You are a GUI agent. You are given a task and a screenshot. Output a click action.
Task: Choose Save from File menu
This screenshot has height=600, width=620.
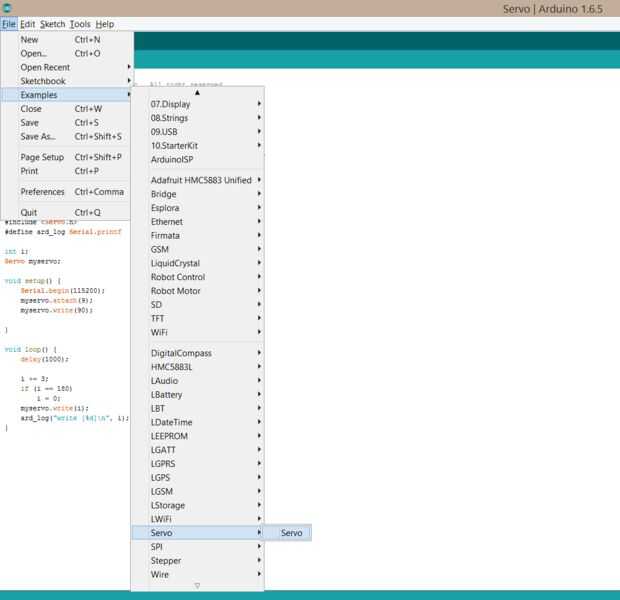click(66, 123)
